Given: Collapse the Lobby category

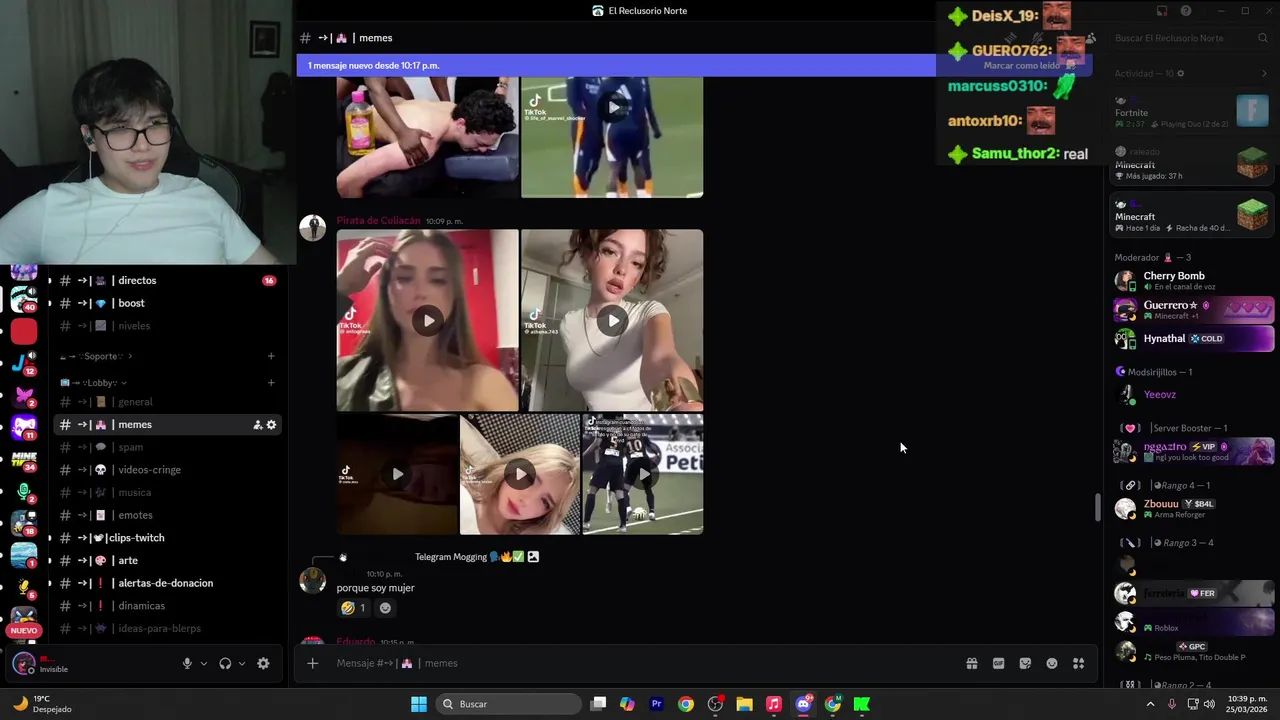Looking at the screenshot, I should 94,382.
